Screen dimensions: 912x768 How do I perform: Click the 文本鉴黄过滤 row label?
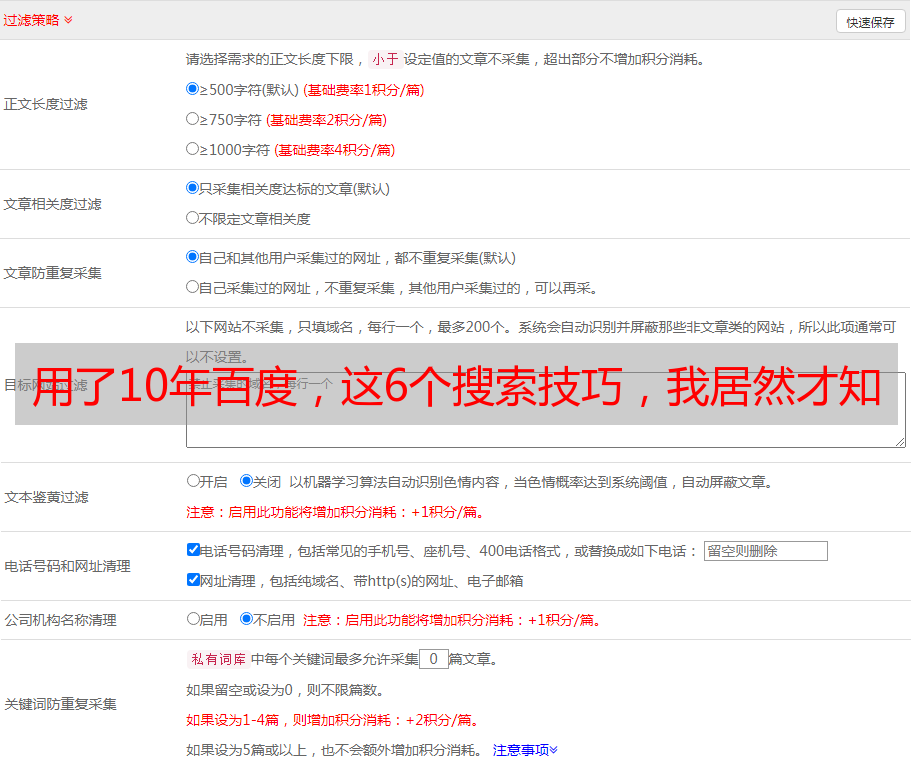[x=47, y=497]
